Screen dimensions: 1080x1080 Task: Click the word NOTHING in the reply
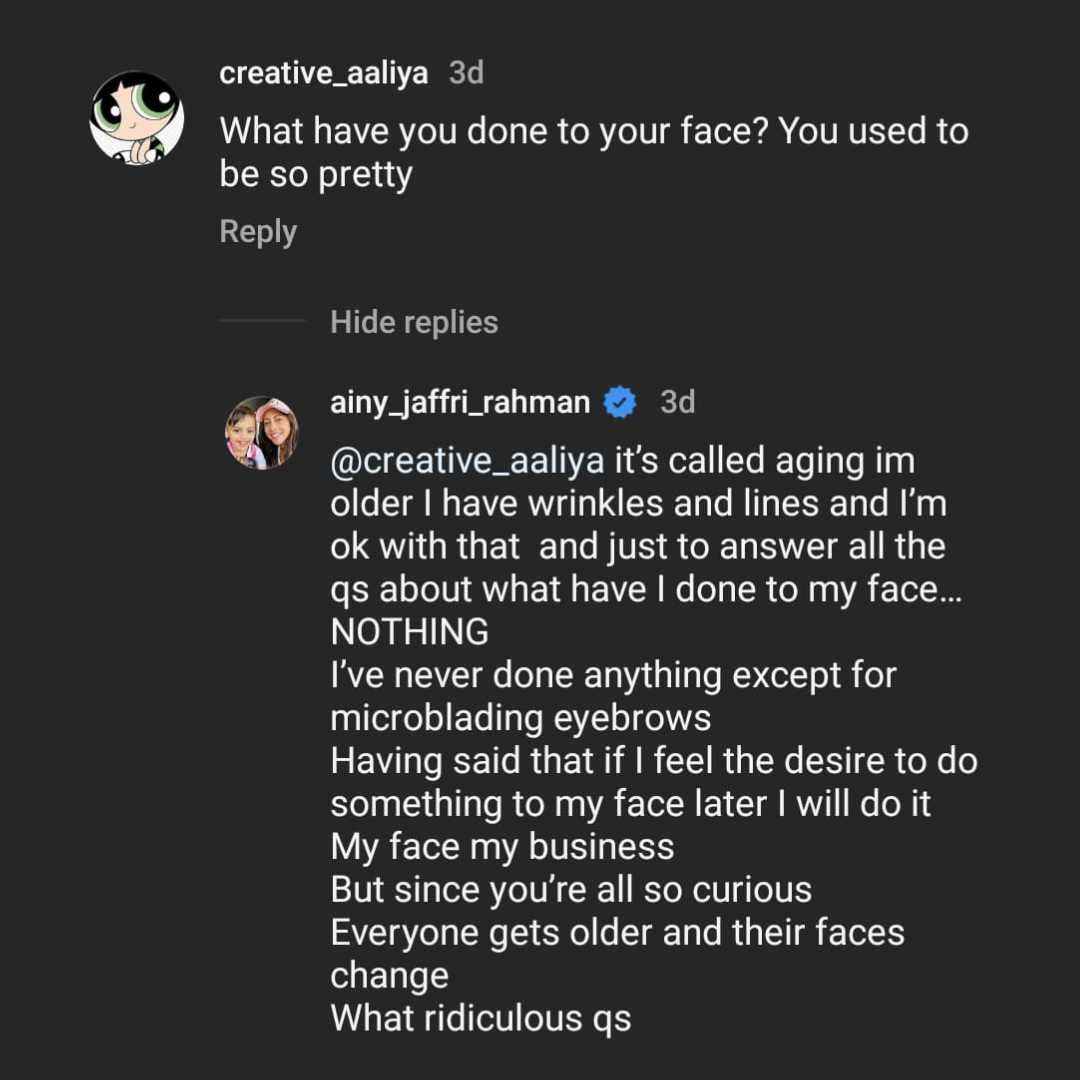click(409, 632)
